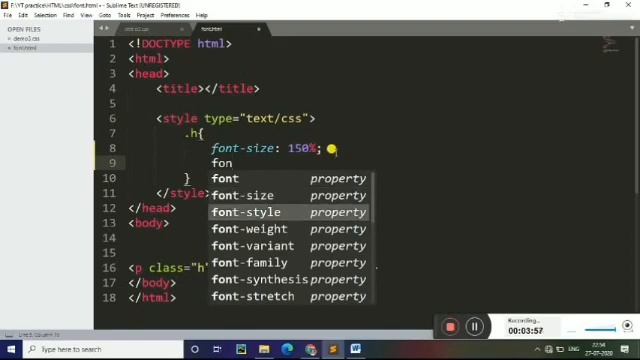Open the Windows Start menu
640x360 pixels.
(11, 349)
